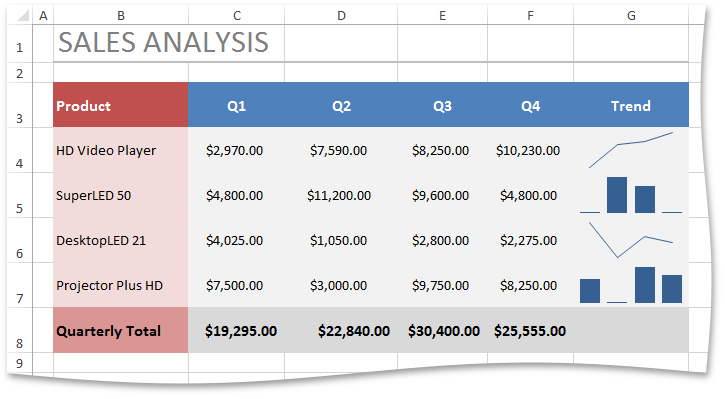Select the HD Video Player line sparkline
The width and height of the screenshot is (725, 399).
(631, 150)
